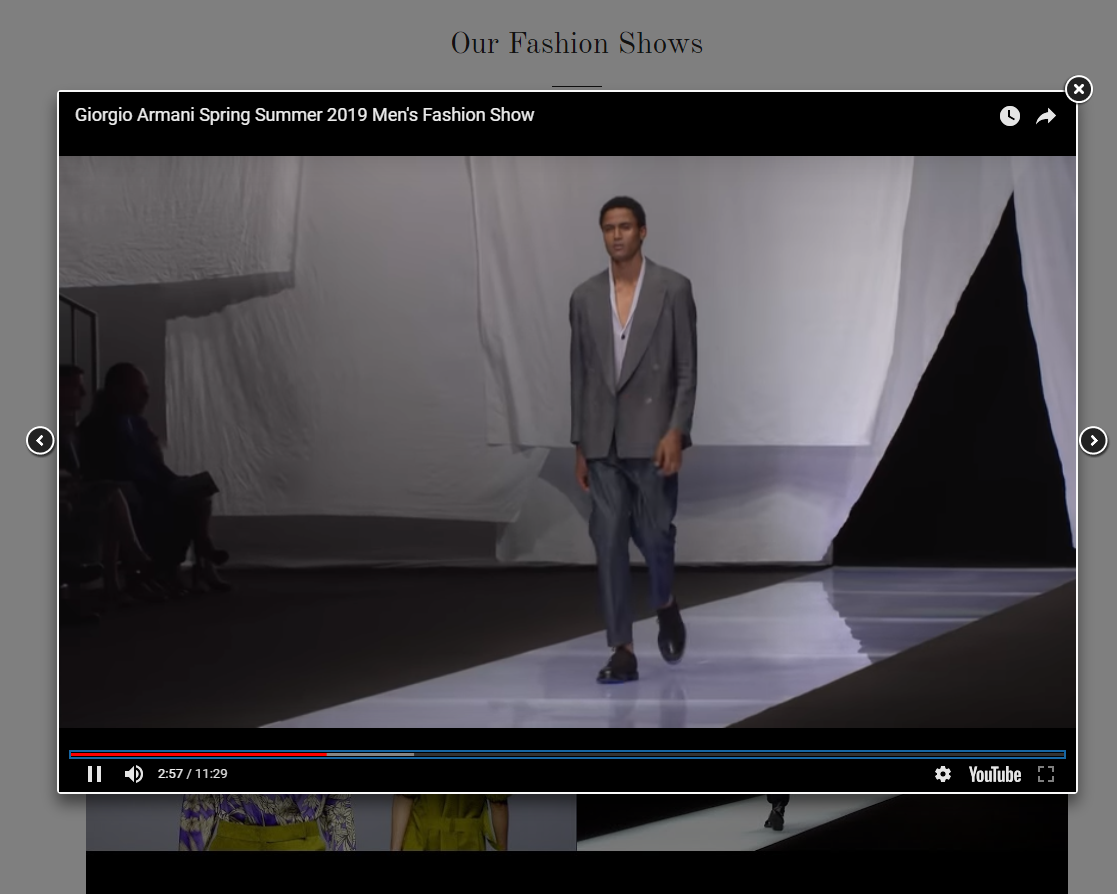
Task: Open YouTube player settings gear
Action: [942, 774]
